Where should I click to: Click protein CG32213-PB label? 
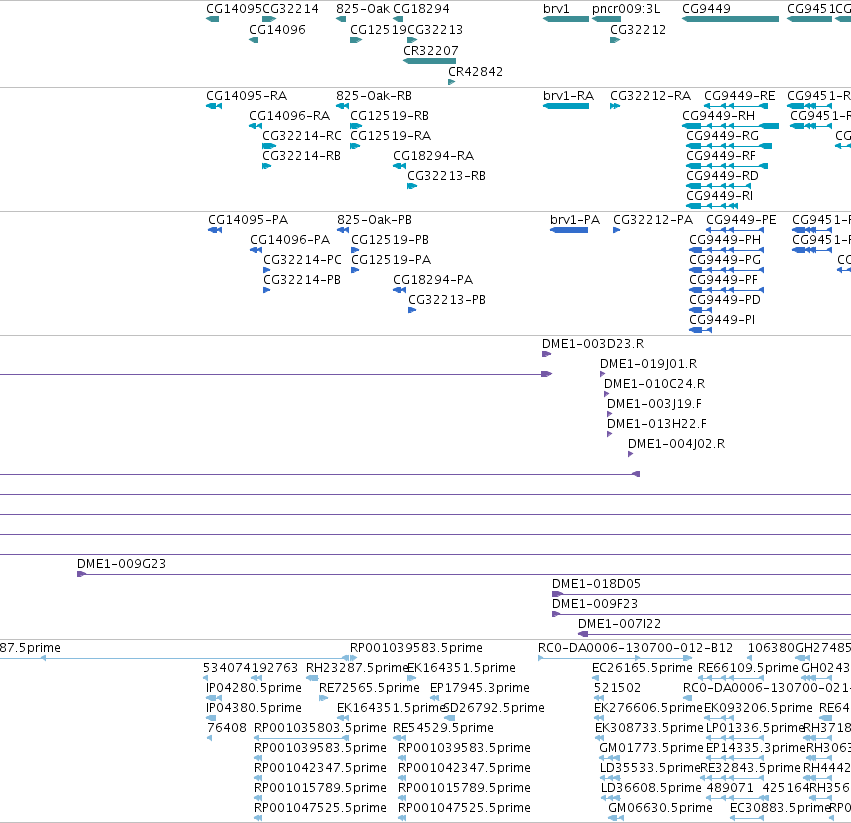click(447, 300)
